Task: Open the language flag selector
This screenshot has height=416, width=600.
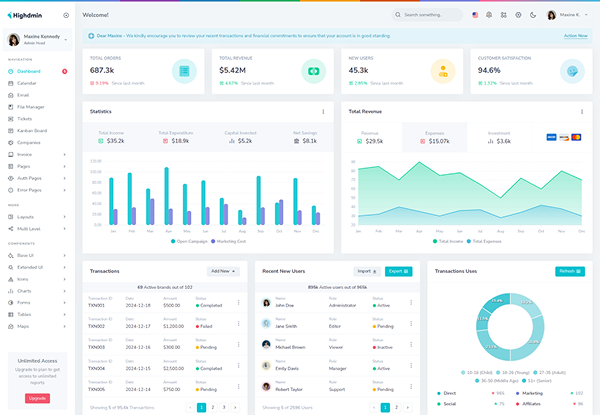Action: tap(475, 15)
